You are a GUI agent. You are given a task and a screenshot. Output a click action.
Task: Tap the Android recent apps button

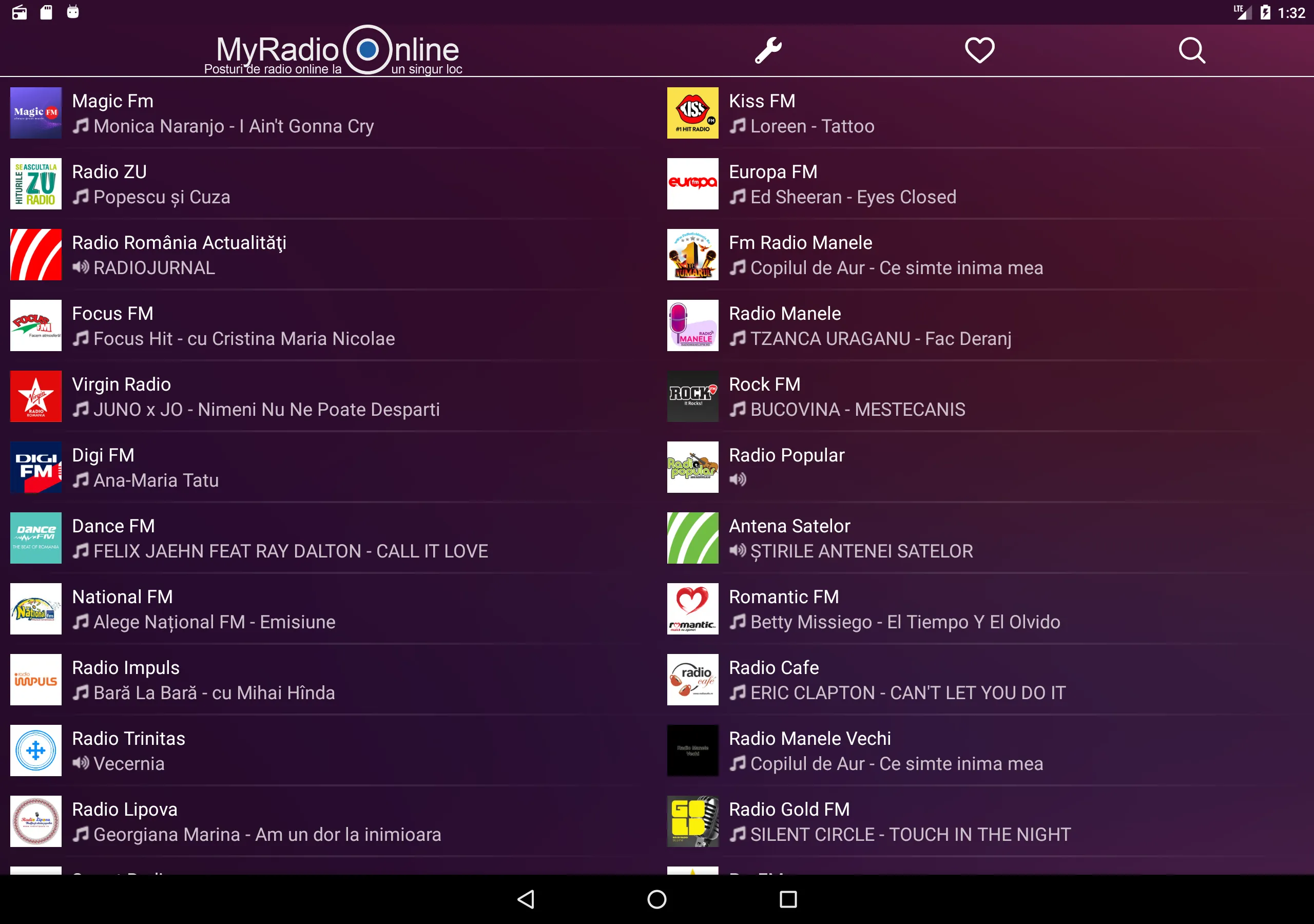[788, 899]
